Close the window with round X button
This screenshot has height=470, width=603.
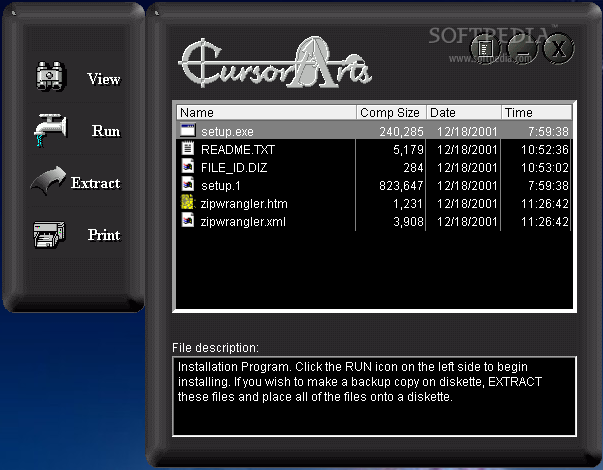(559, 48)
